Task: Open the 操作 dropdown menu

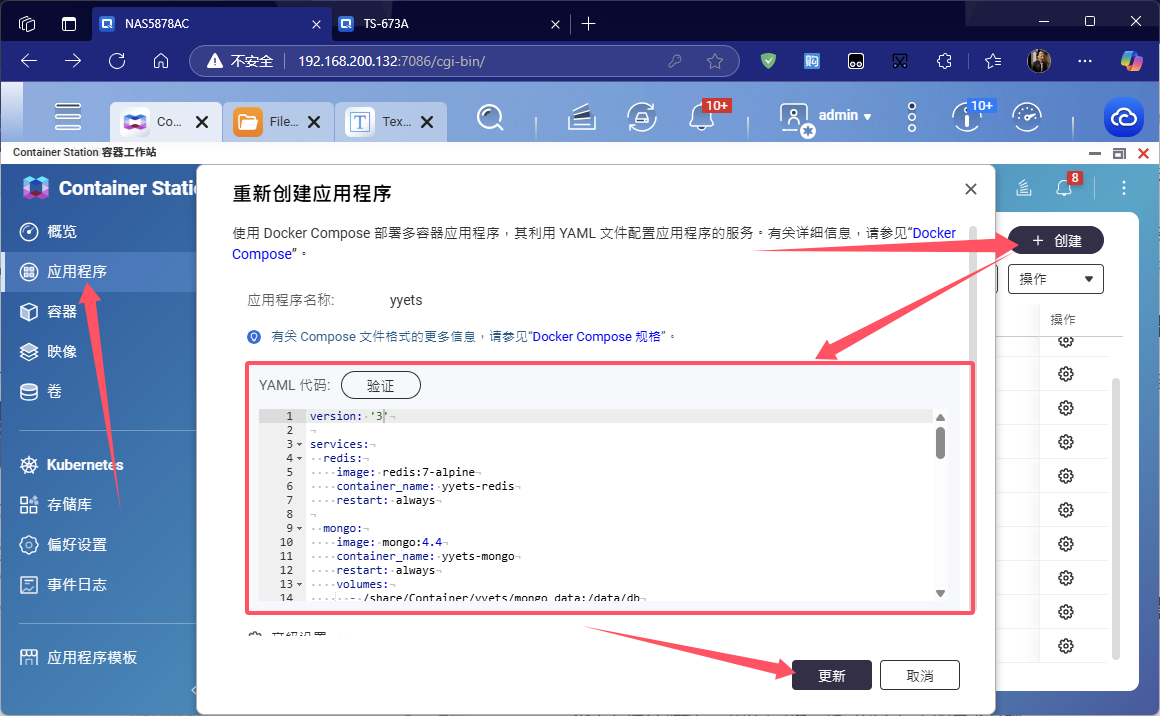Action: [1055, 279]
